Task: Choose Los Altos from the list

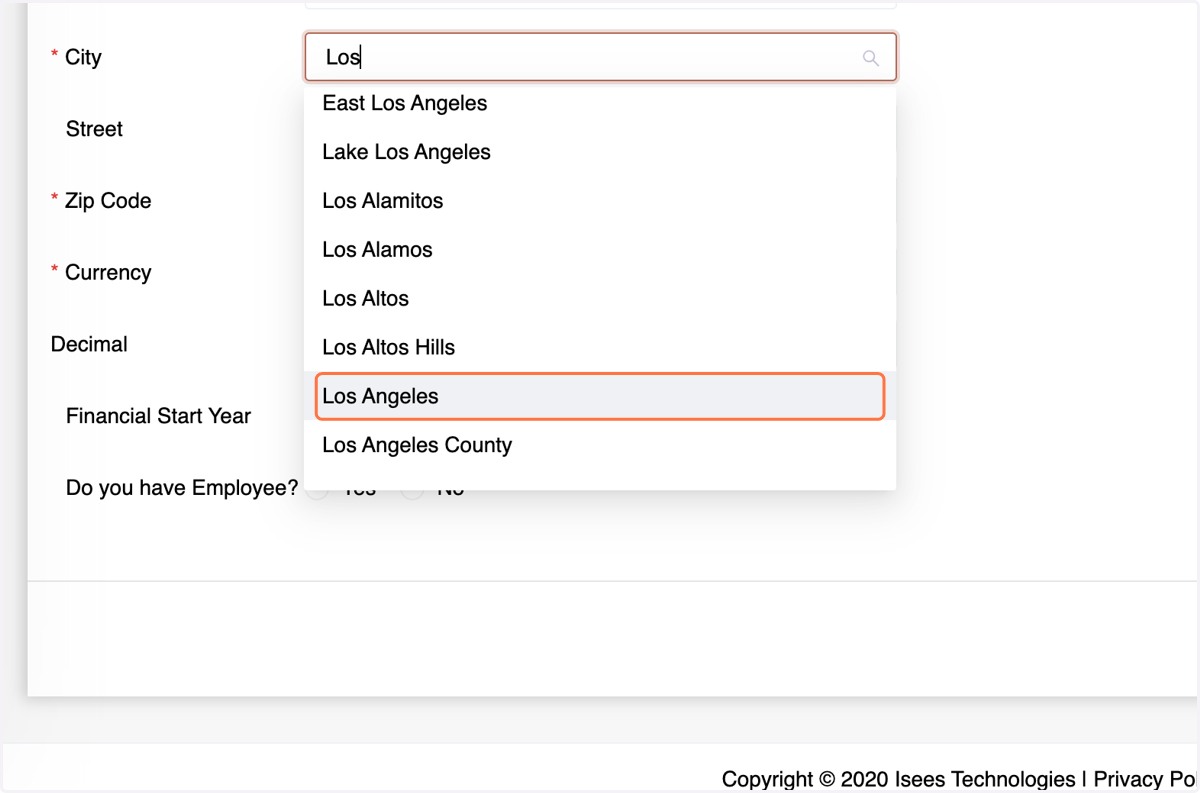Action: click(x=600, y=299)
